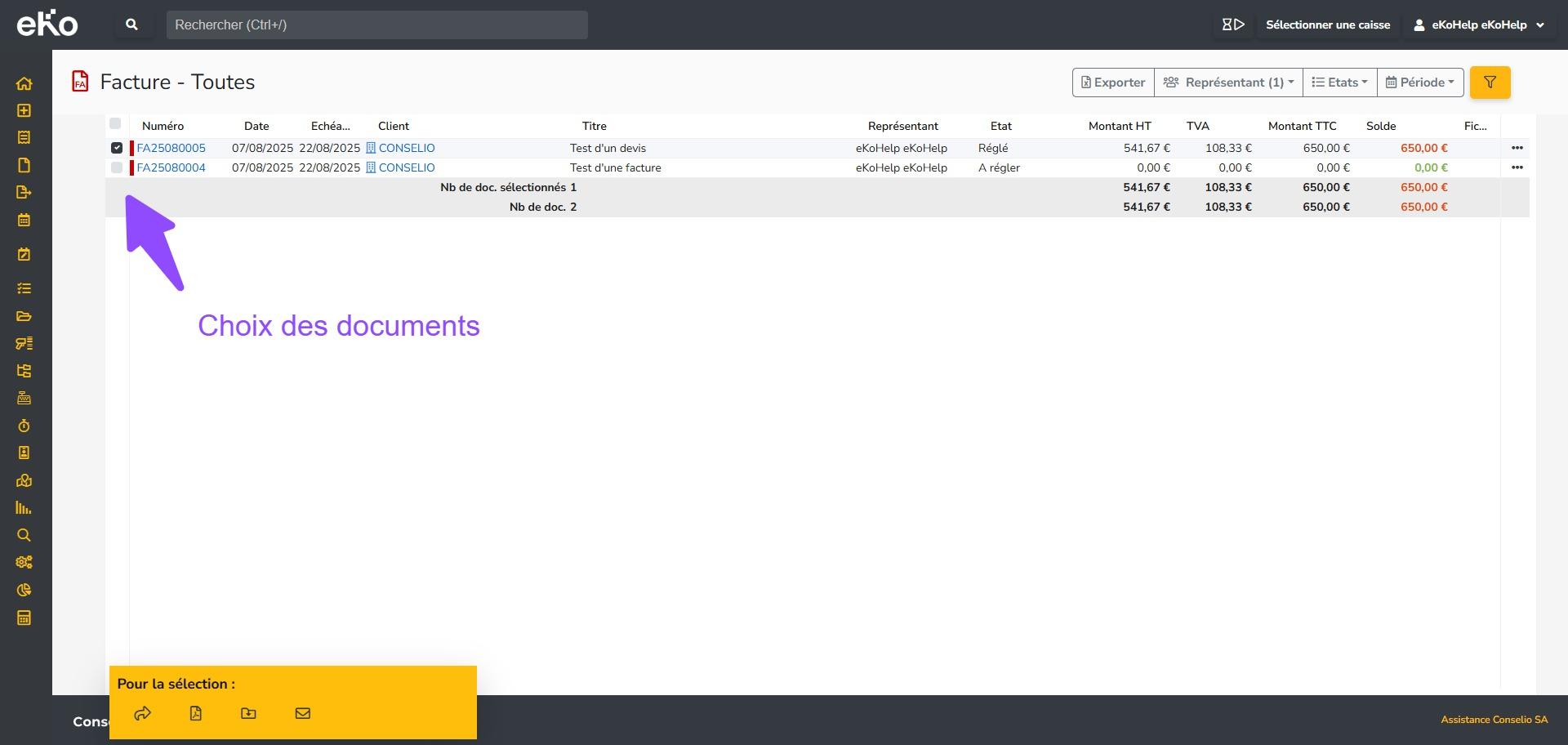Open invoice link FA25080004

(171, 167)
